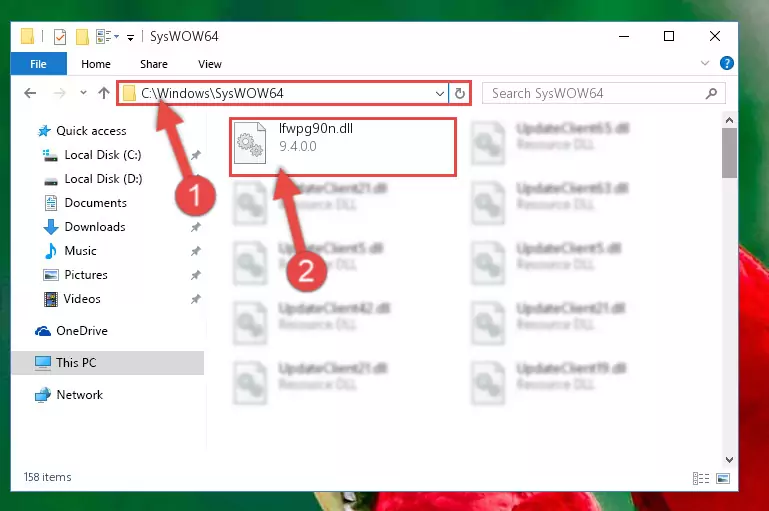Unpin Videos using its pin icon
This screenshot has width=769, height=511.
196,299
